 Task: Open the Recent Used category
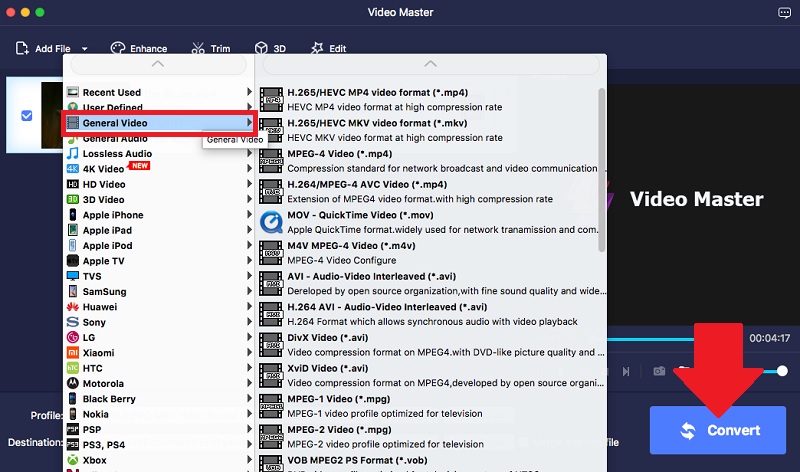tap(159, 92)
